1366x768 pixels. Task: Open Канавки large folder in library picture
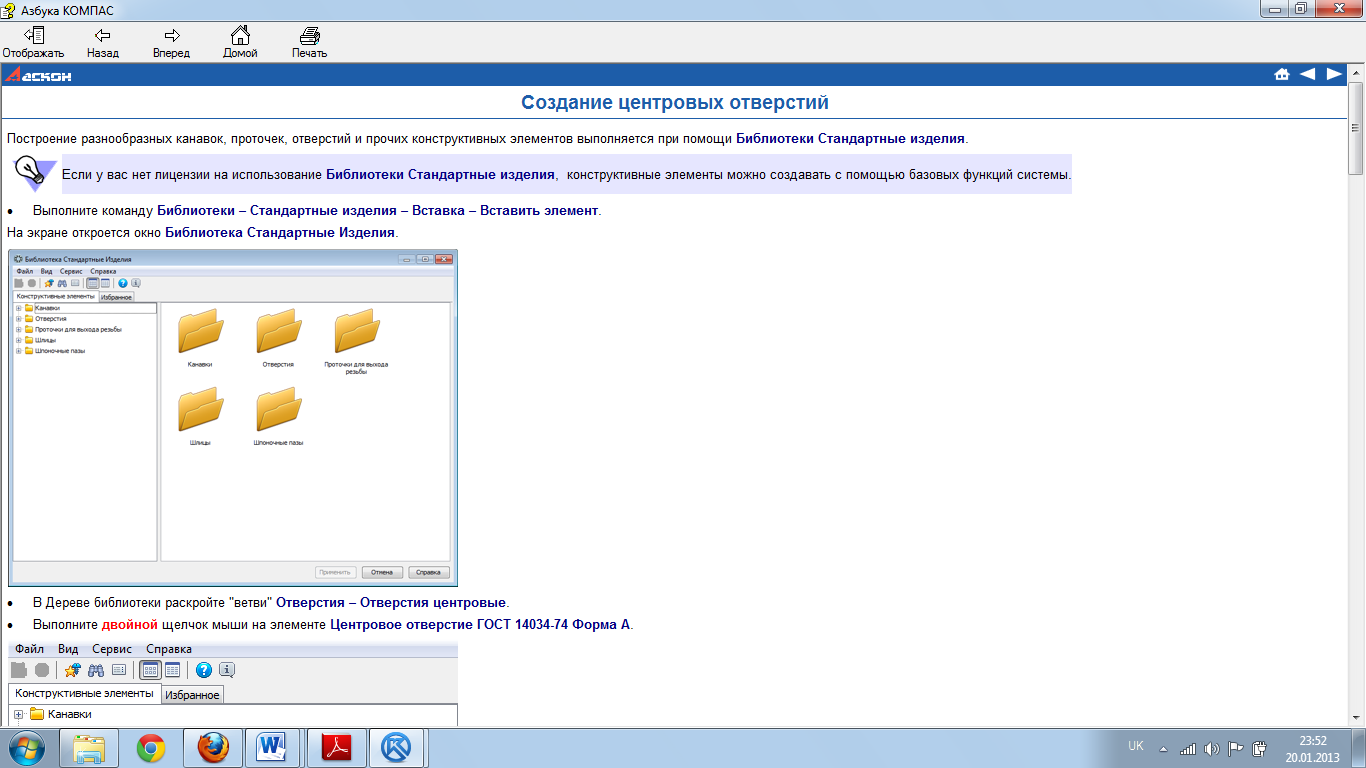pos(200,332)
